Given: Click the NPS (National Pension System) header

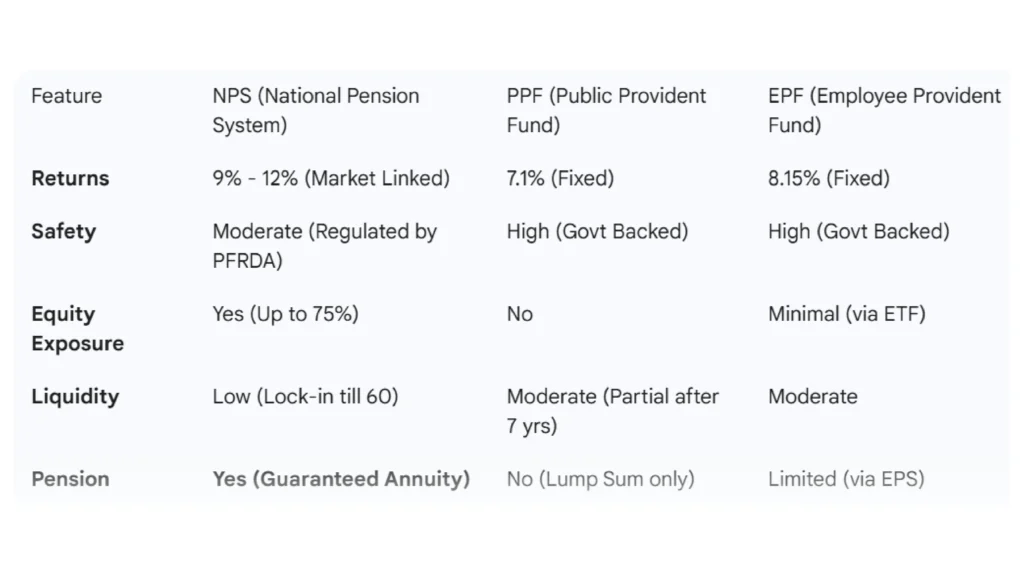Looking at the screenshot, I should coord(315,110).
